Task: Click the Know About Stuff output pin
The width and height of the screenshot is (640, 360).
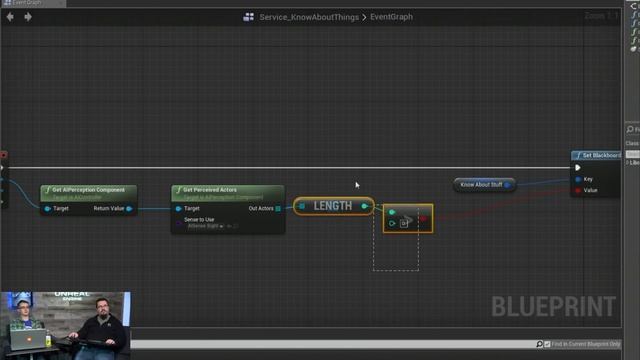Action: pyautogui.click(x=507, y=185)
